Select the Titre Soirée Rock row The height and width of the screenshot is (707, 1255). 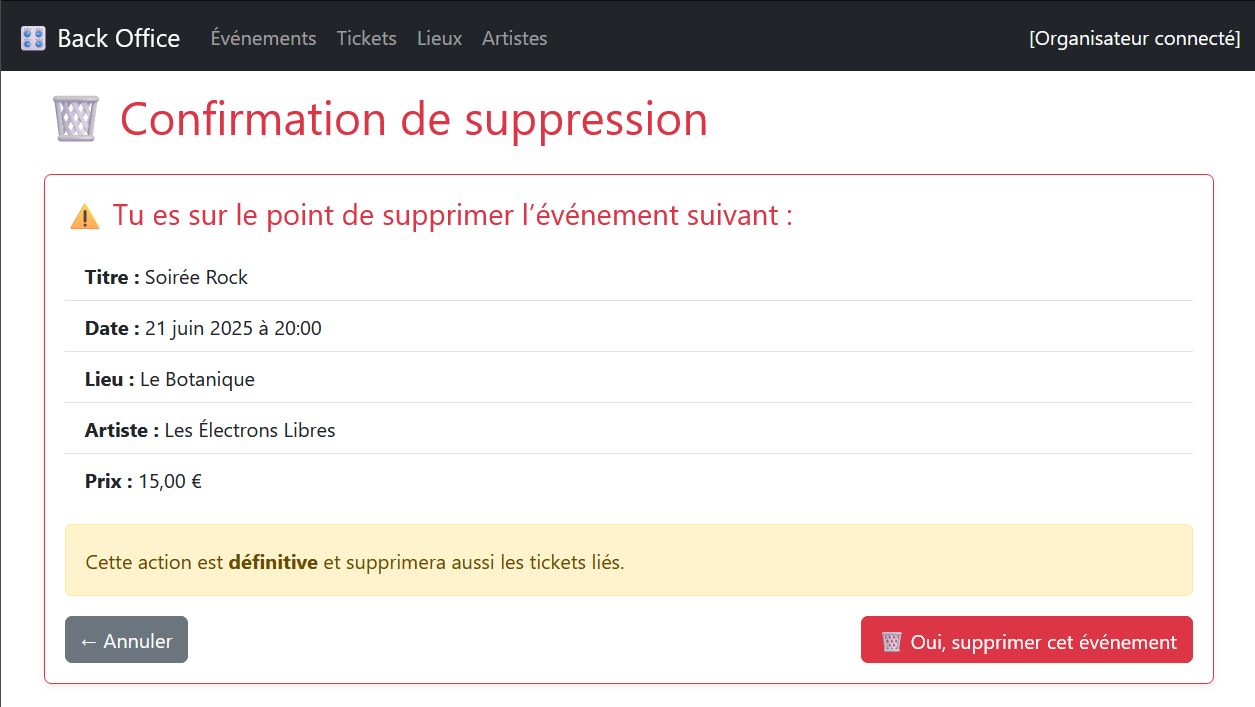pos(628,277)
